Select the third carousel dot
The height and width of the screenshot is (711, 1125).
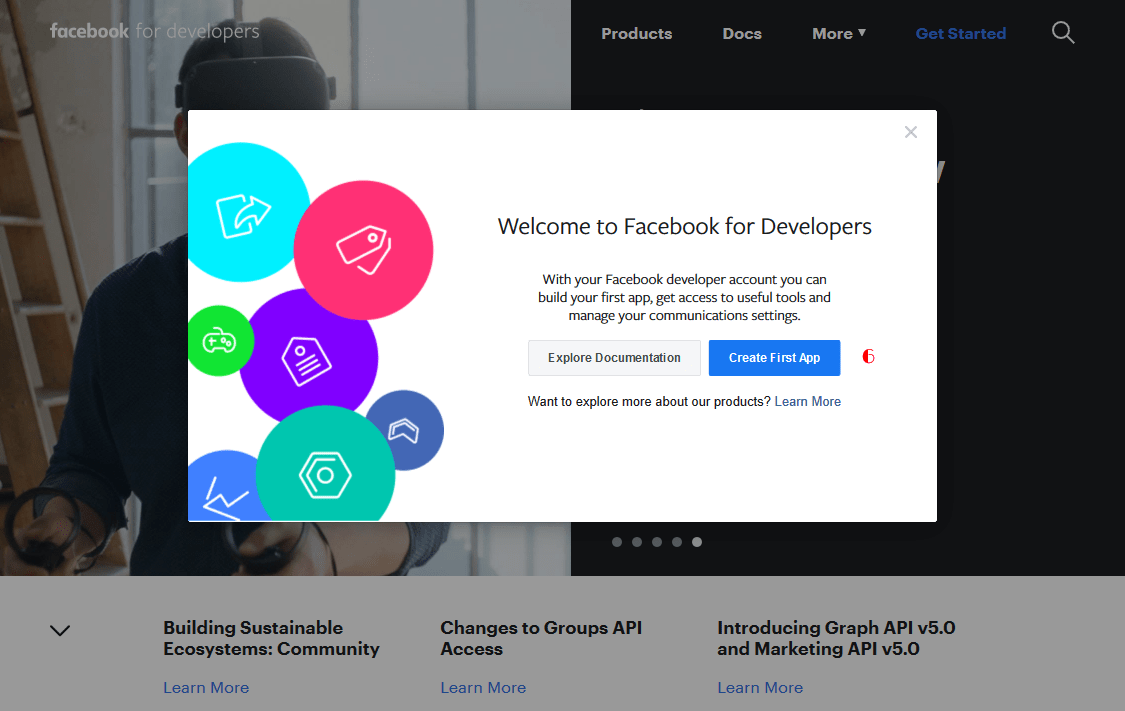click(657, 542)
